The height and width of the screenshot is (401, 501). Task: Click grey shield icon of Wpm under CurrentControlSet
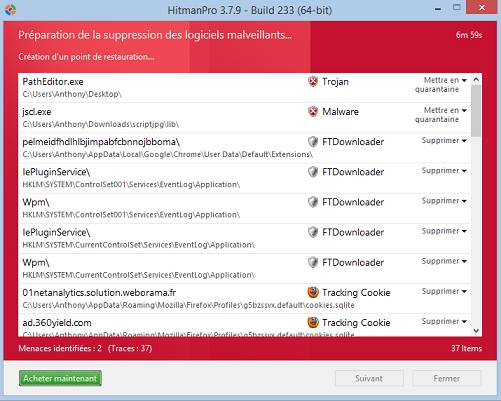tap(313, 262)
